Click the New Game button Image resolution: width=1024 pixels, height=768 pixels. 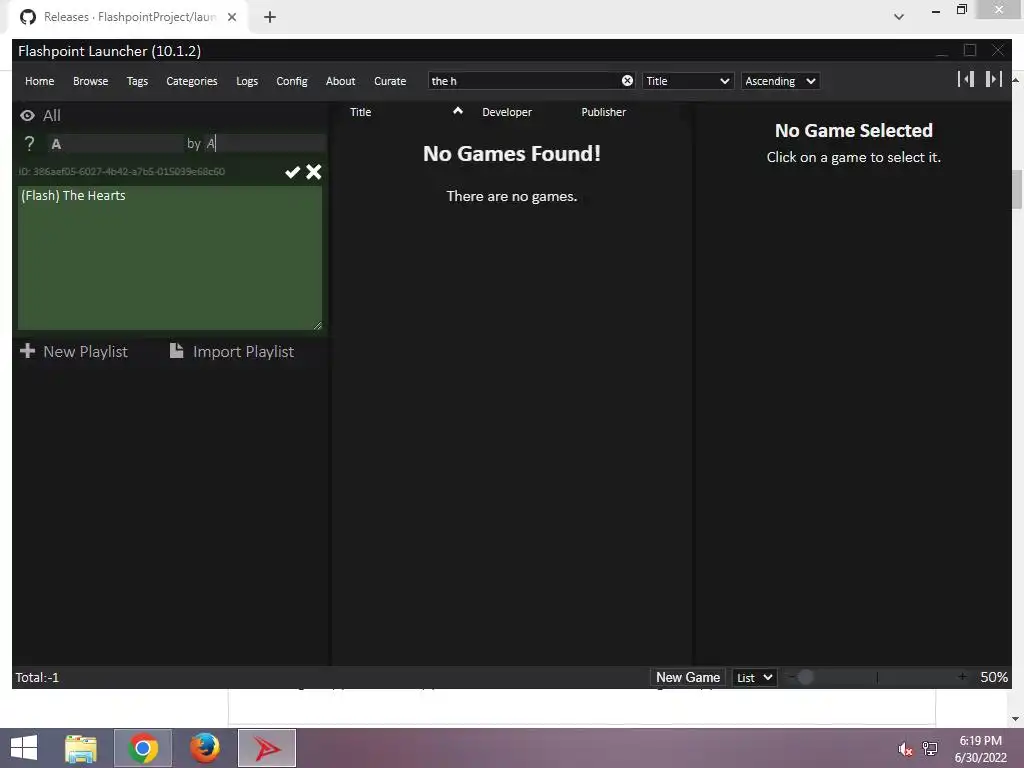(688, 677)
